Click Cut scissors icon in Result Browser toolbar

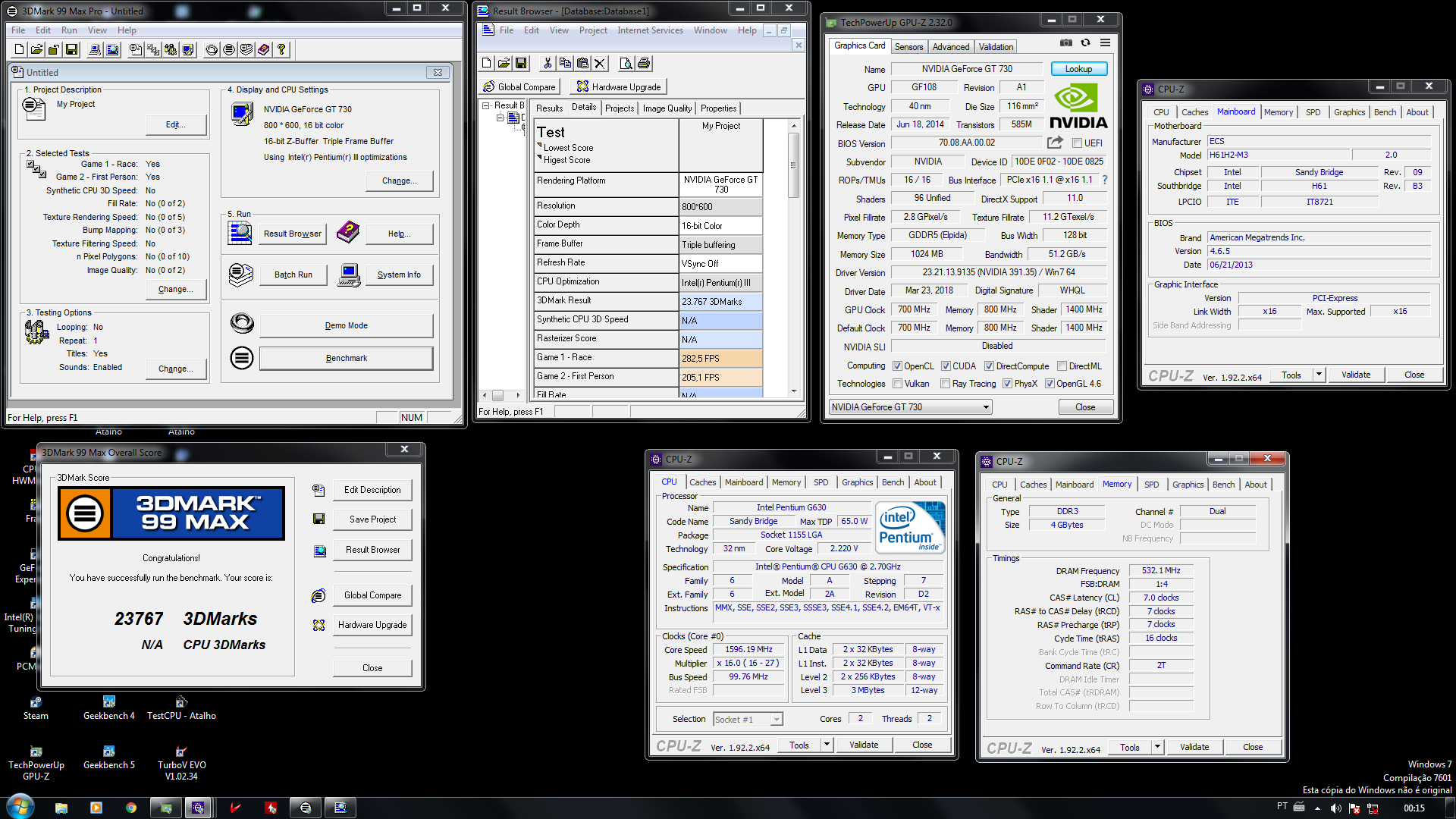[x=548, y=64]
